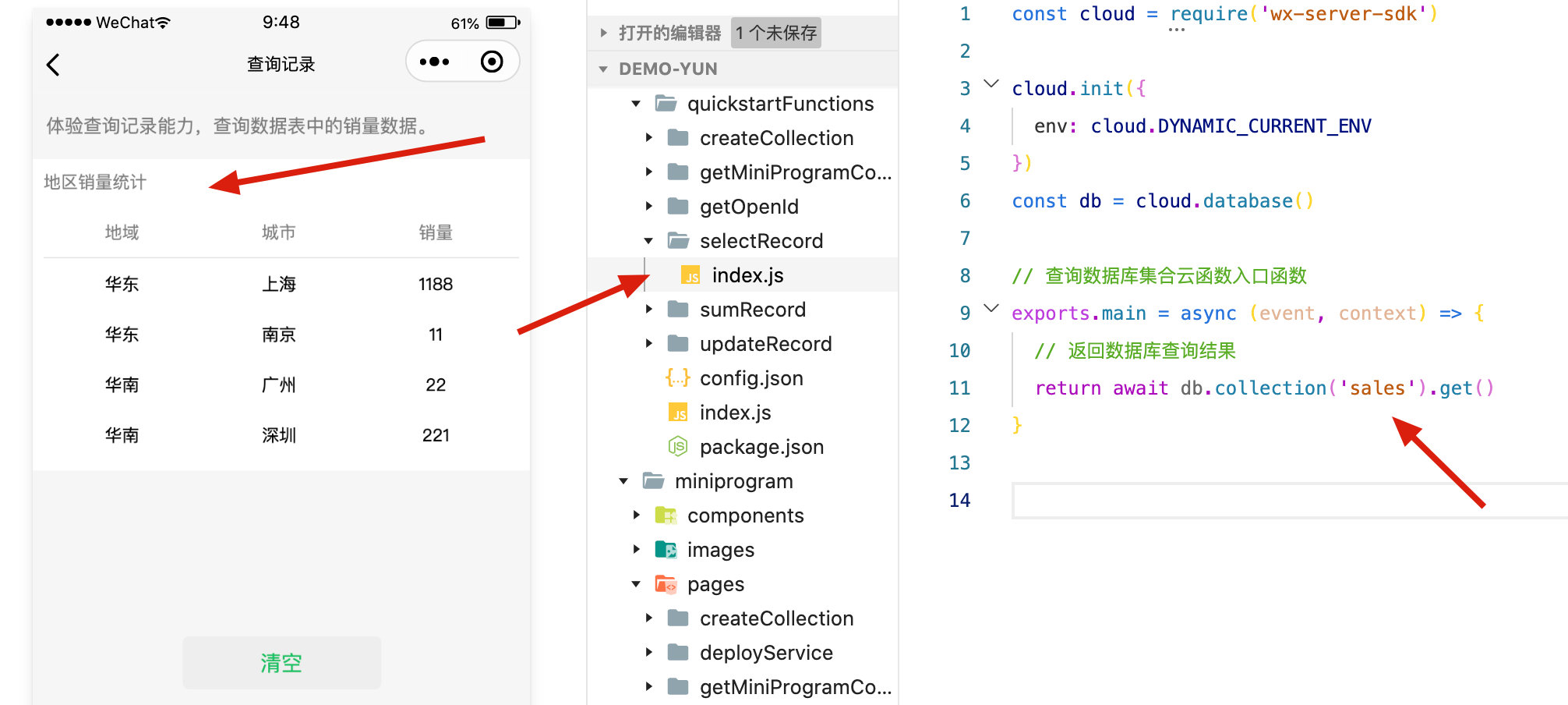1568x705 pixels.
Task: Place cursor on empty line 14
Action: [1290, 501]
